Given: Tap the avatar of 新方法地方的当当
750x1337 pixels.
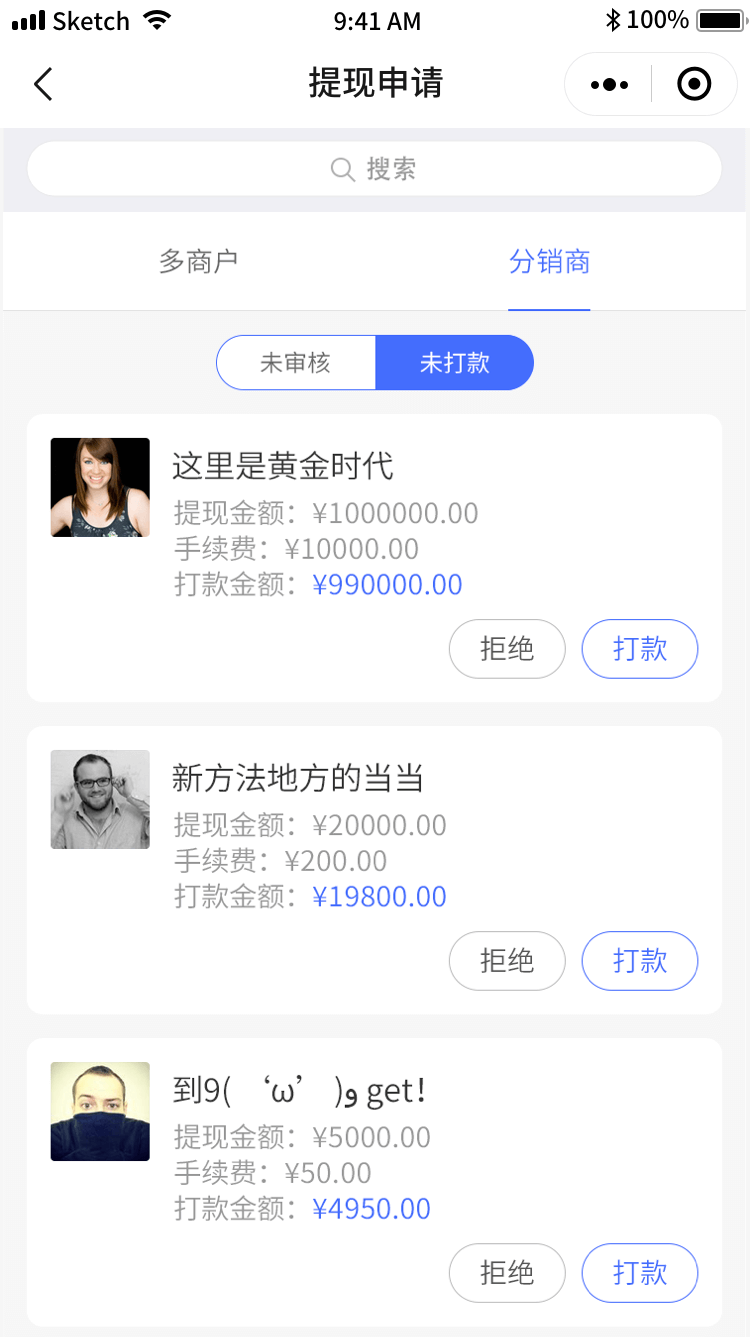Looking at the screenshot, I should pos(100,799).
